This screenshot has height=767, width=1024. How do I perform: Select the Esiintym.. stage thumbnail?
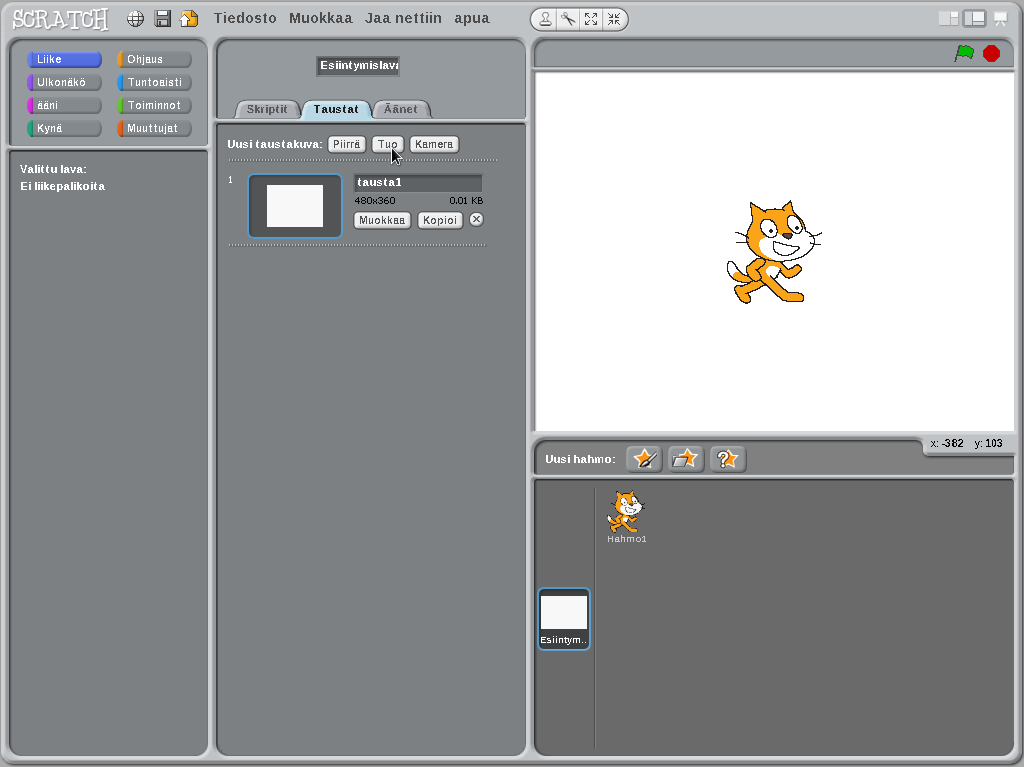click(x=564, y=619)
